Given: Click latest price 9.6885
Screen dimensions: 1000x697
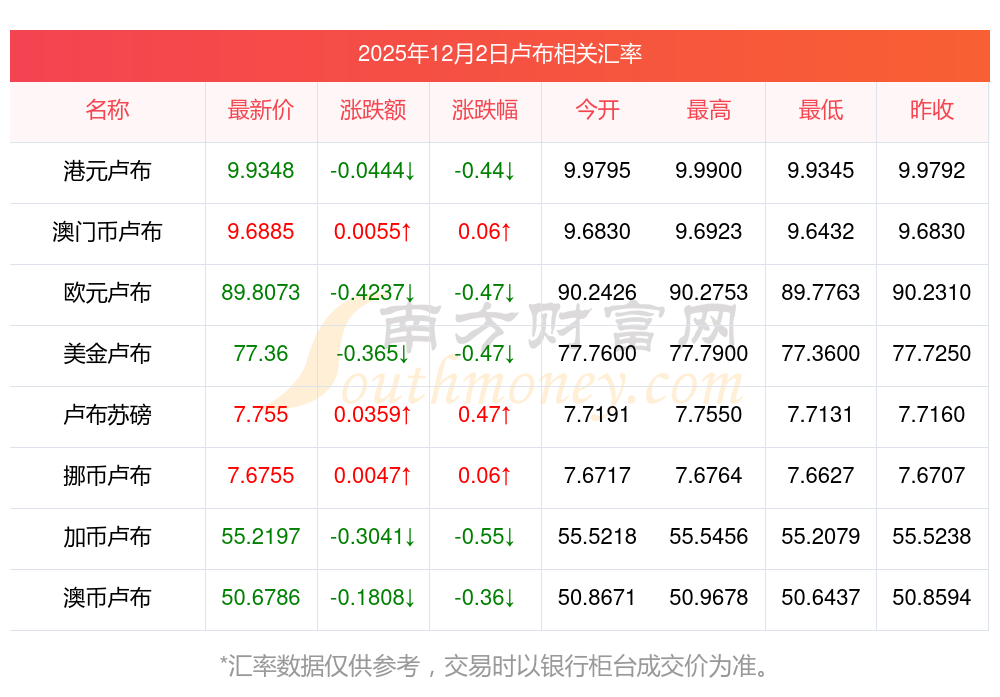Looking at the screenshot, I should pyautogui.click(x=261, y=231).
